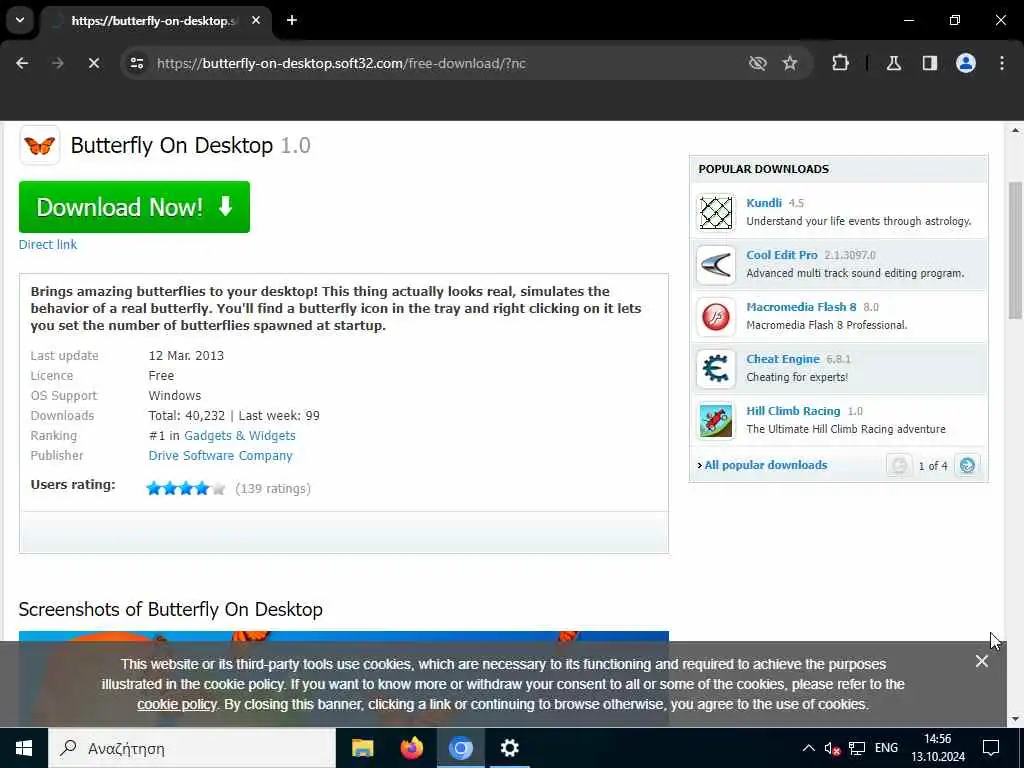Open the Kundli download link
This screenshot has width=1024, height=768.
763,203
